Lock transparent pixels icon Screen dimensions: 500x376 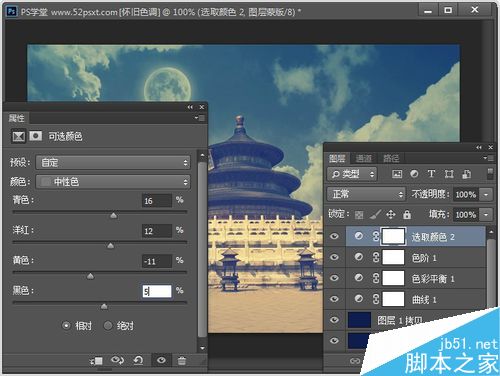tap(359, 215)
